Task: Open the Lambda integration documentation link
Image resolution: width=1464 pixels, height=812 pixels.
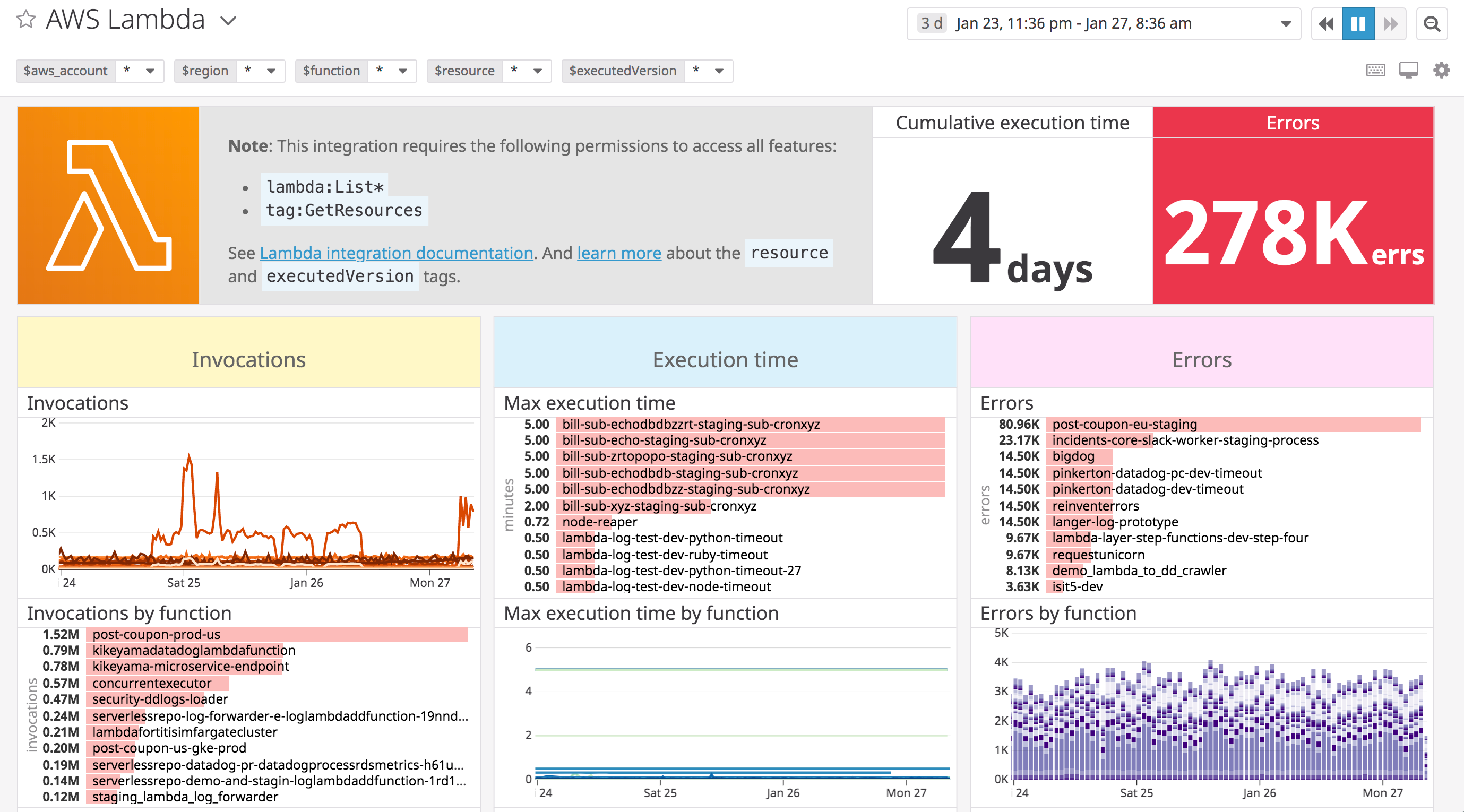Action: pyautogui.click(x=396, y=254)
